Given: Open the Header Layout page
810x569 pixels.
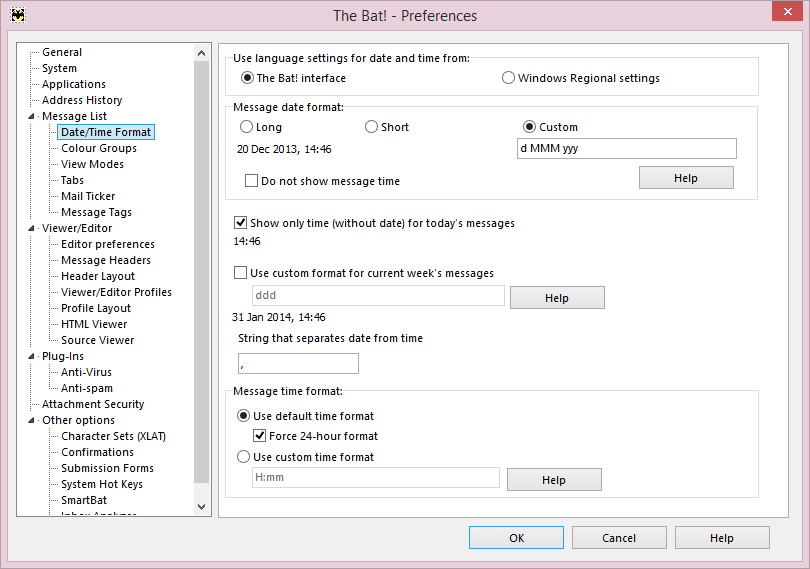Looking at the screenshot, I should [x=98, y=276].
